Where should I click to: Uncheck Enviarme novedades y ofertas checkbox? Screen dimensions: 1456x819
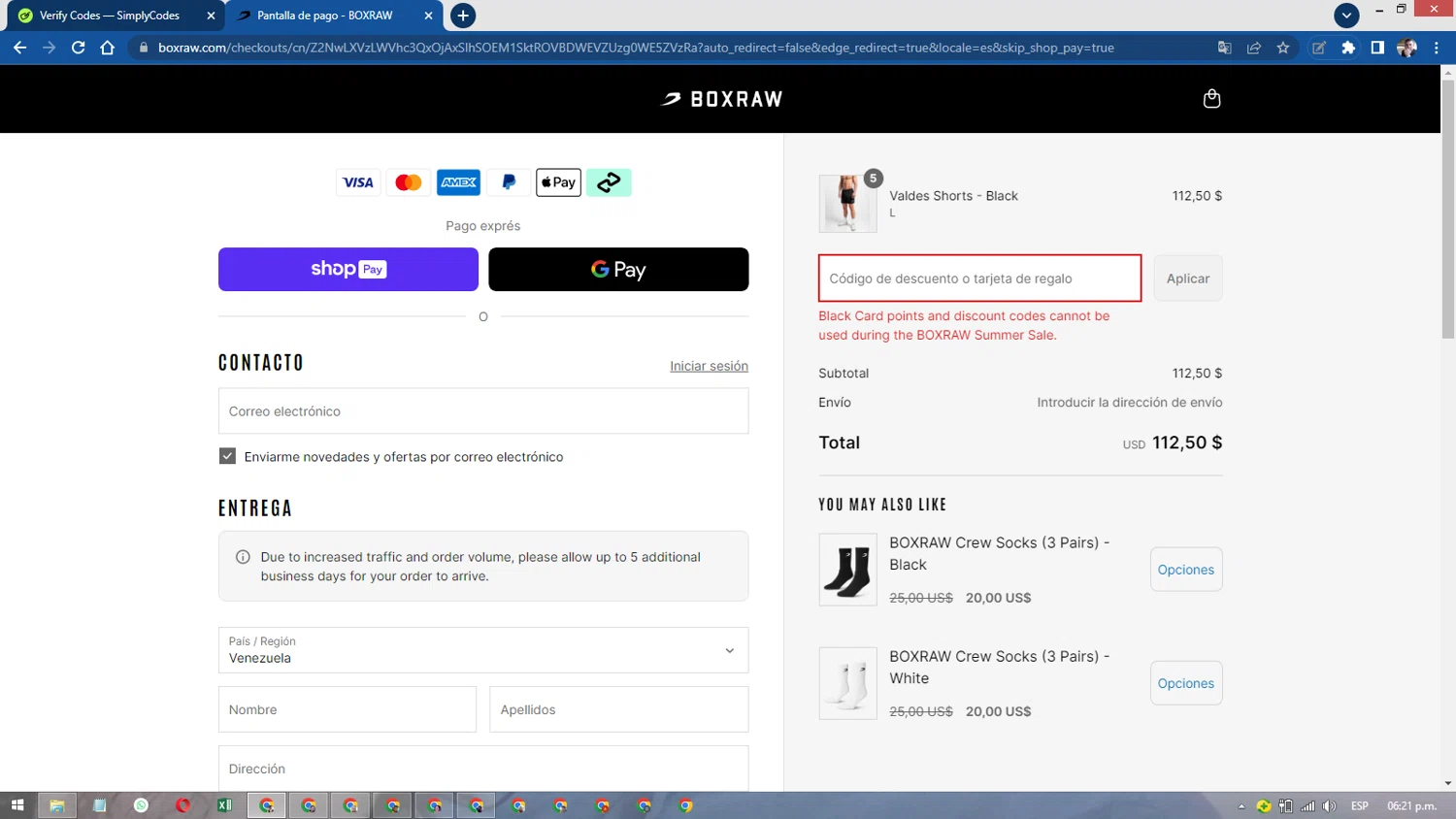point(227,456)
